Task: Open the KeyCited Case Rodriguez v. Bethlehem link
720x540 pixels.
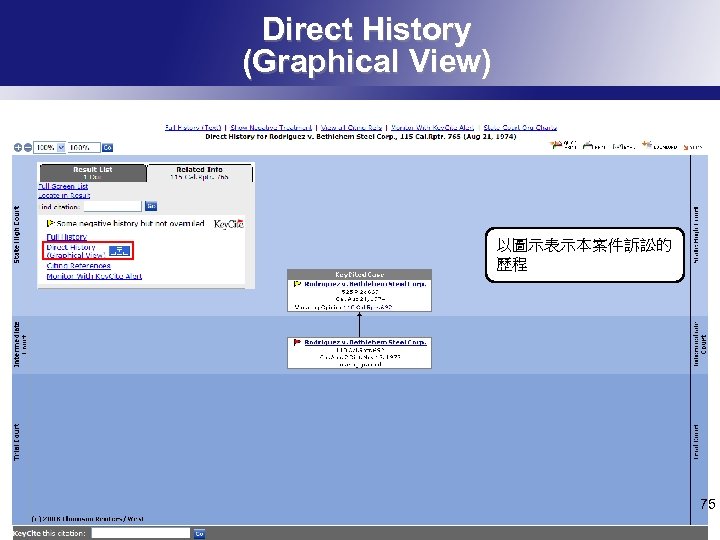Action: pos(365,284)
